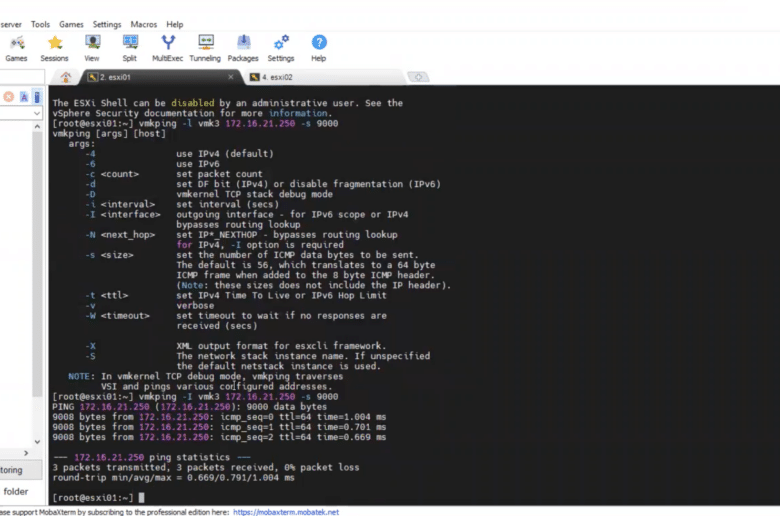Click the 'icmp_seq=2' reply line
Screen dimensions: 780x516
click(x=219, y=437)
